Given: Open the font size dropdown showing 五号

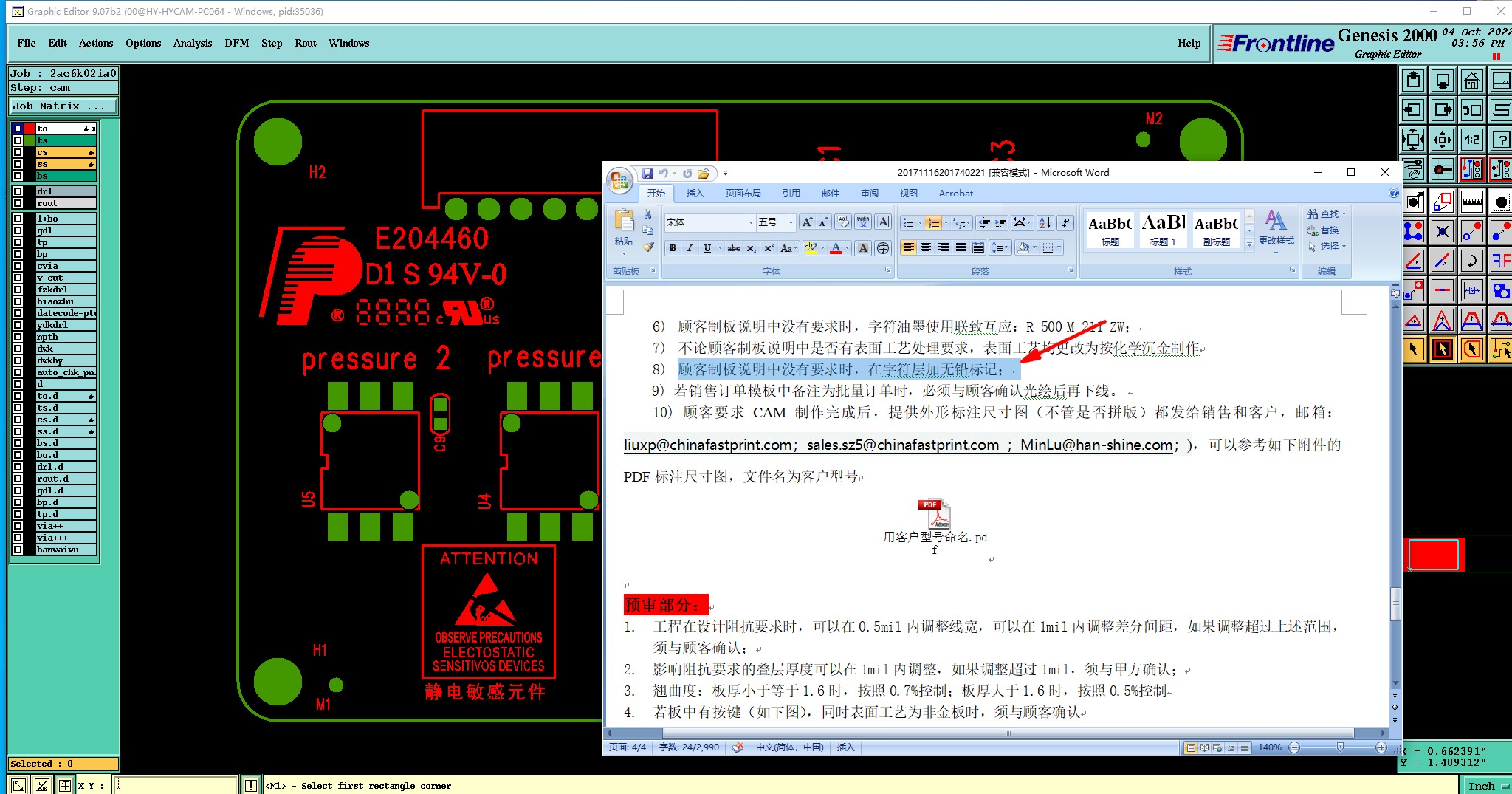Looking at the screenshot, I should click(791, 222).
